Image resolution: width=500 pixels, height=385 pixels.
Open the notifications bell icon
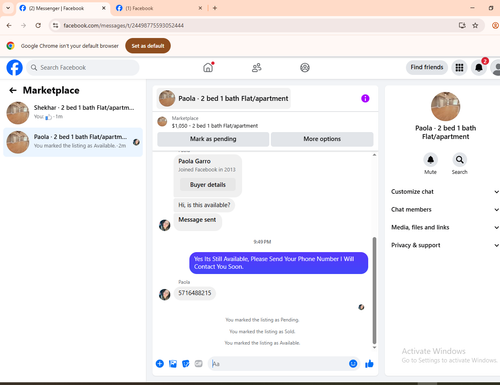pos(479,68)
